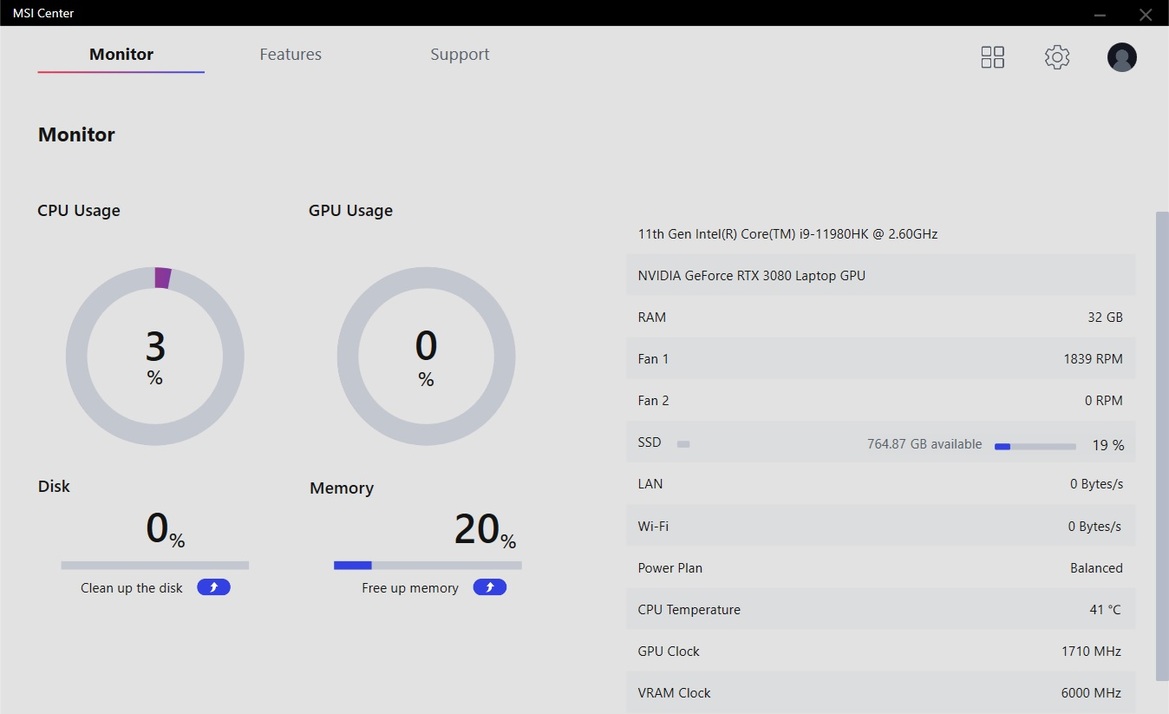Click the Free up memory rocket button

coord(490,587)
